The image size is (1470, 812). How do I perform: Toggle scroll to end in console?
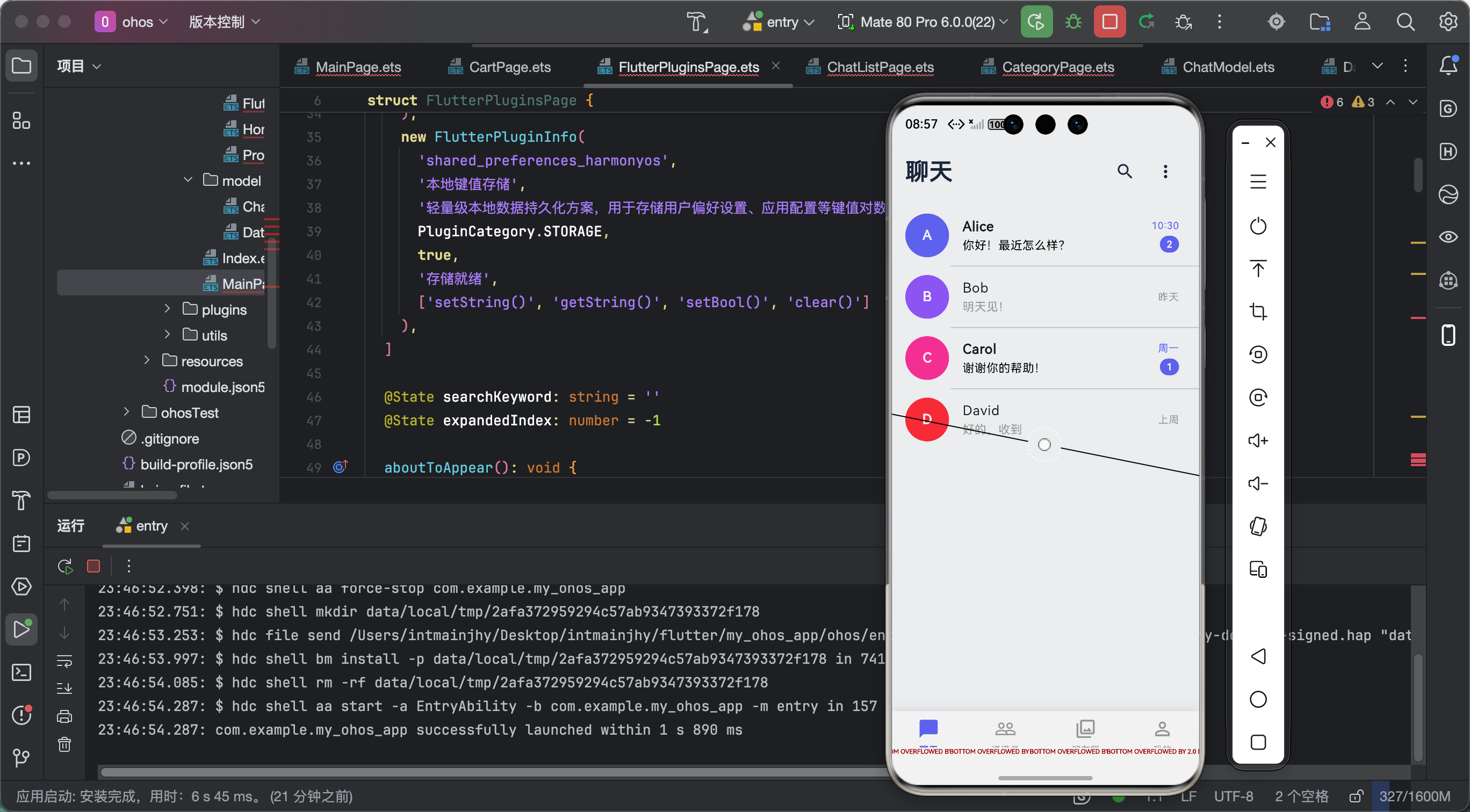[64, 688]
